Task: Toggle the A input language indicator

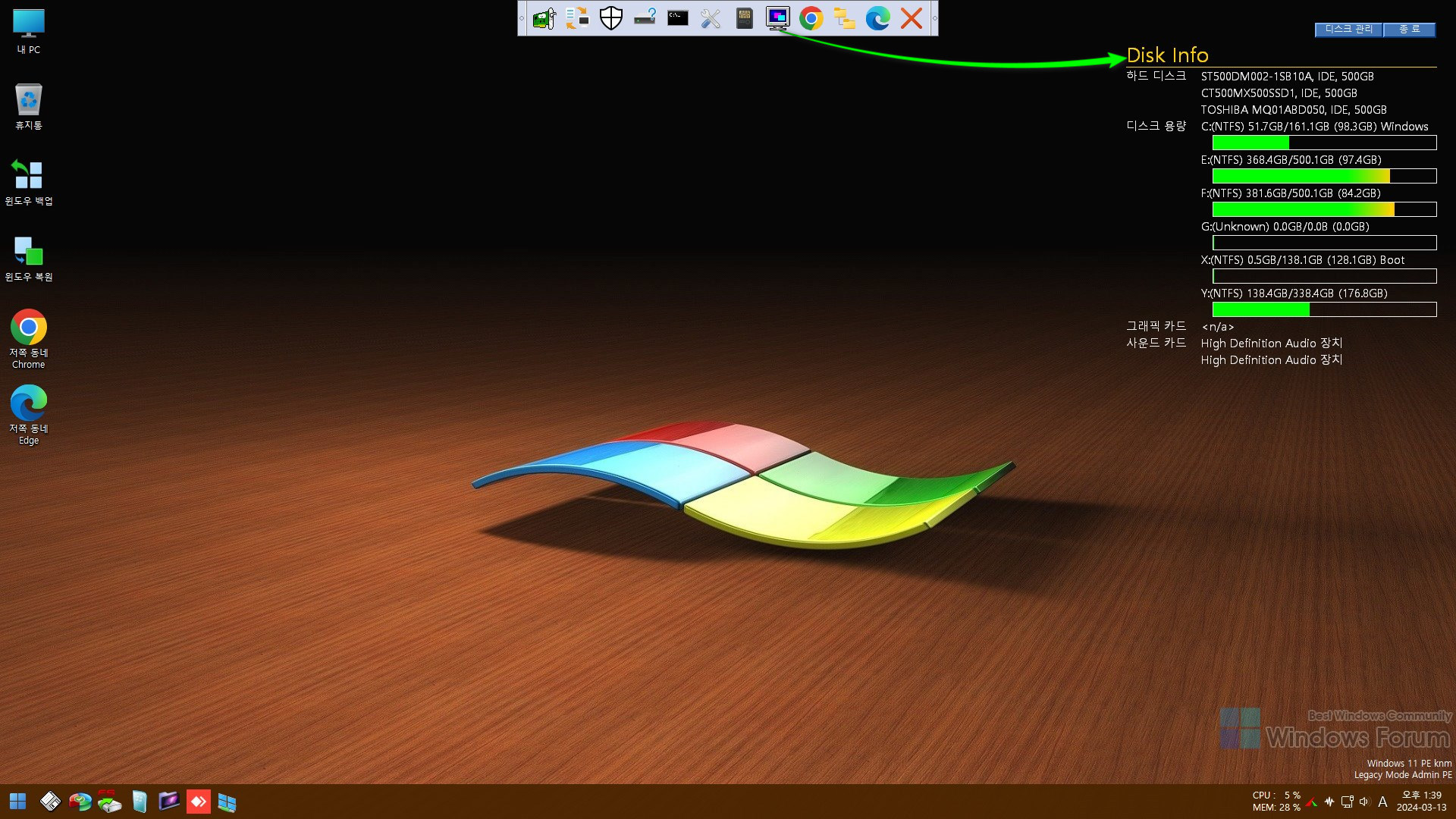Action: tap(1382, 802)
